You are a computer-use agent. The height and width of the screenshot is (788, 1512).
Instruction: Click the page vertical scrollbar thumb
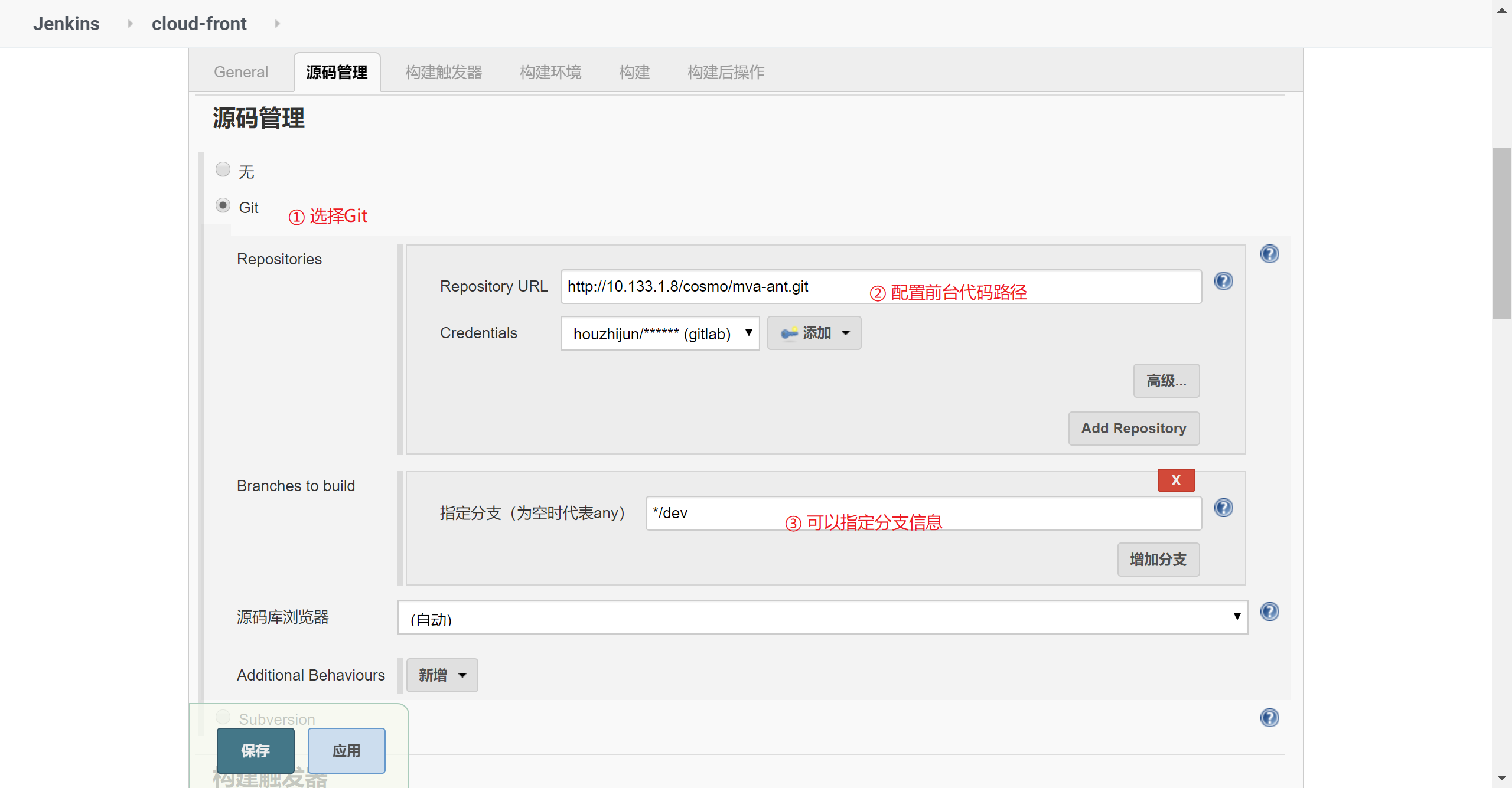(1501, 233)
